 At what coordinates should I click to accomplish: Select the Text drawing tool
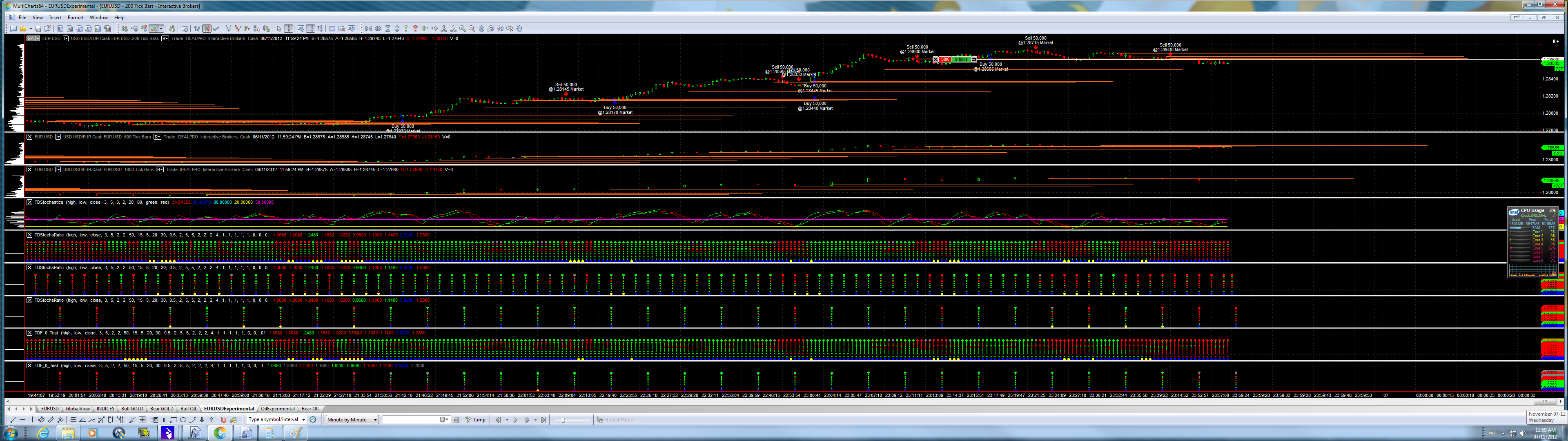pos(164,420)
